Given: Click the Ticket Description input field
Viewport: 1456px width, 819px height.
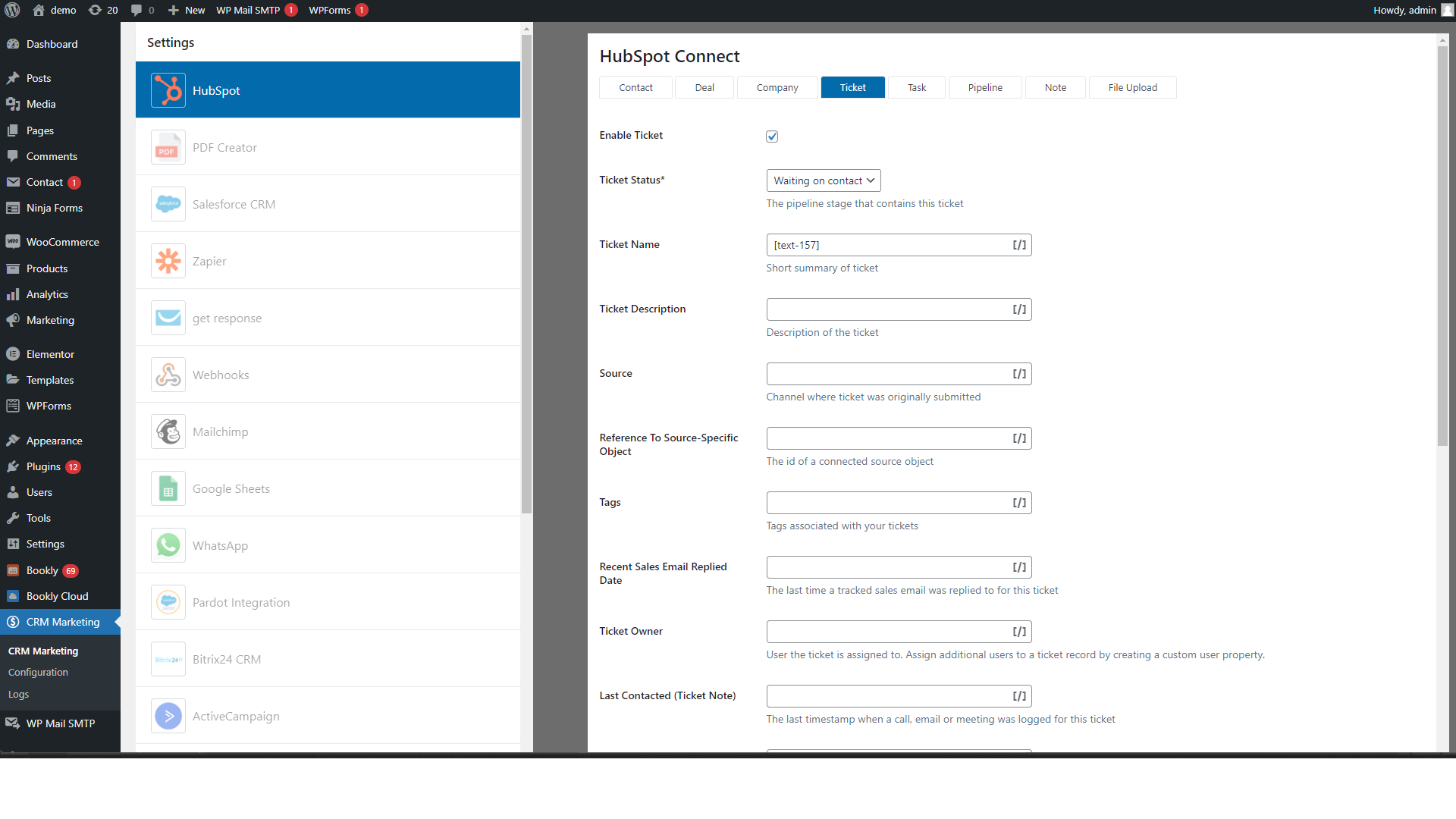Looking at the screenshot, I should click(886, 309).
